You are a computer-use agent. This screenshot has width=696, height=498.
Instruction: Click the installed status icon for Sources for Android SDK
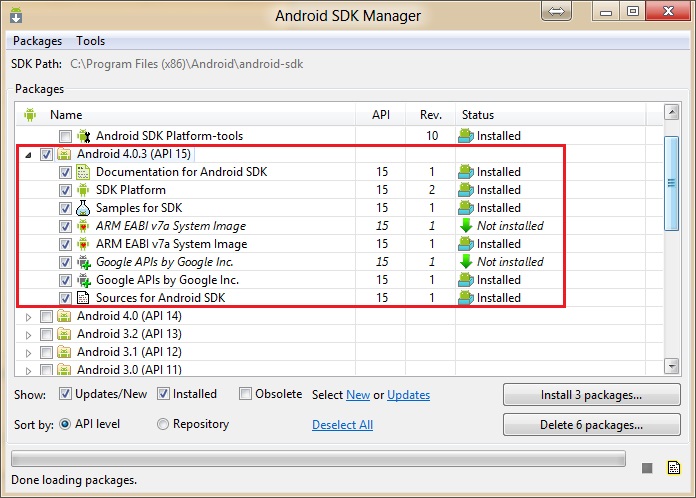click(x=466, y=298)
